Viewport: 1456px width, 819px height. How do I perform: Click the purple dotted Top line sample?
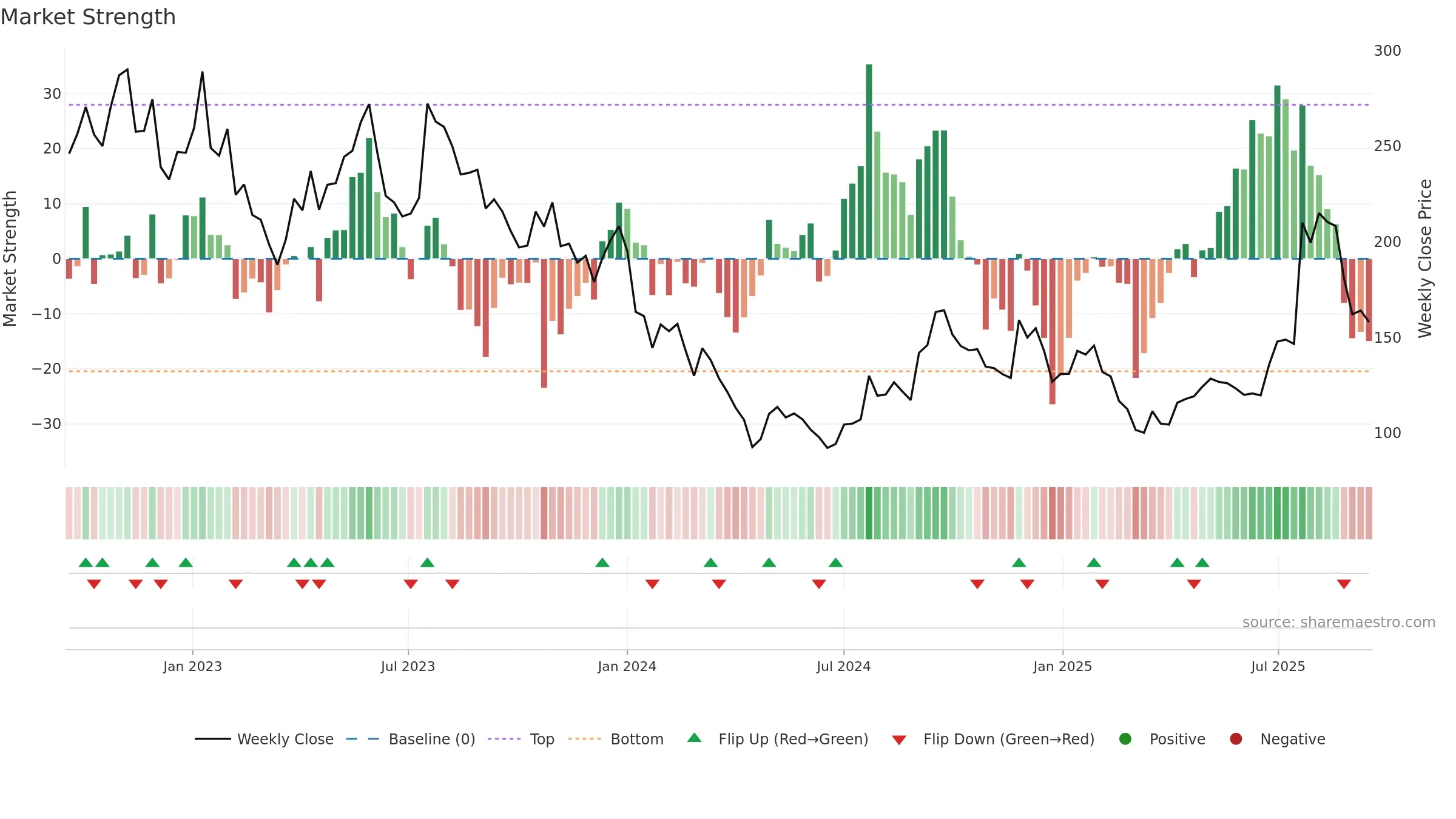(504, 739)
